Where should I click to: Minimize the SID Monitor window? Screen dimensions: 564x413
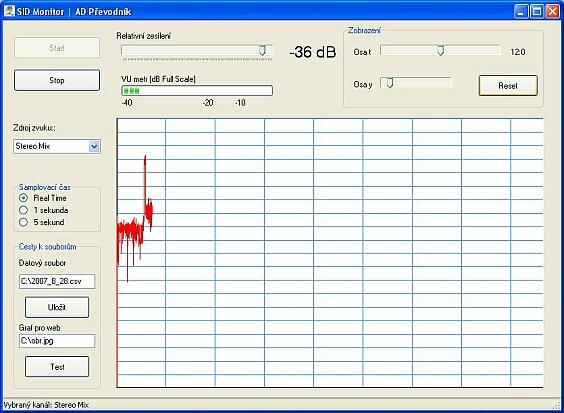(521, 12)
